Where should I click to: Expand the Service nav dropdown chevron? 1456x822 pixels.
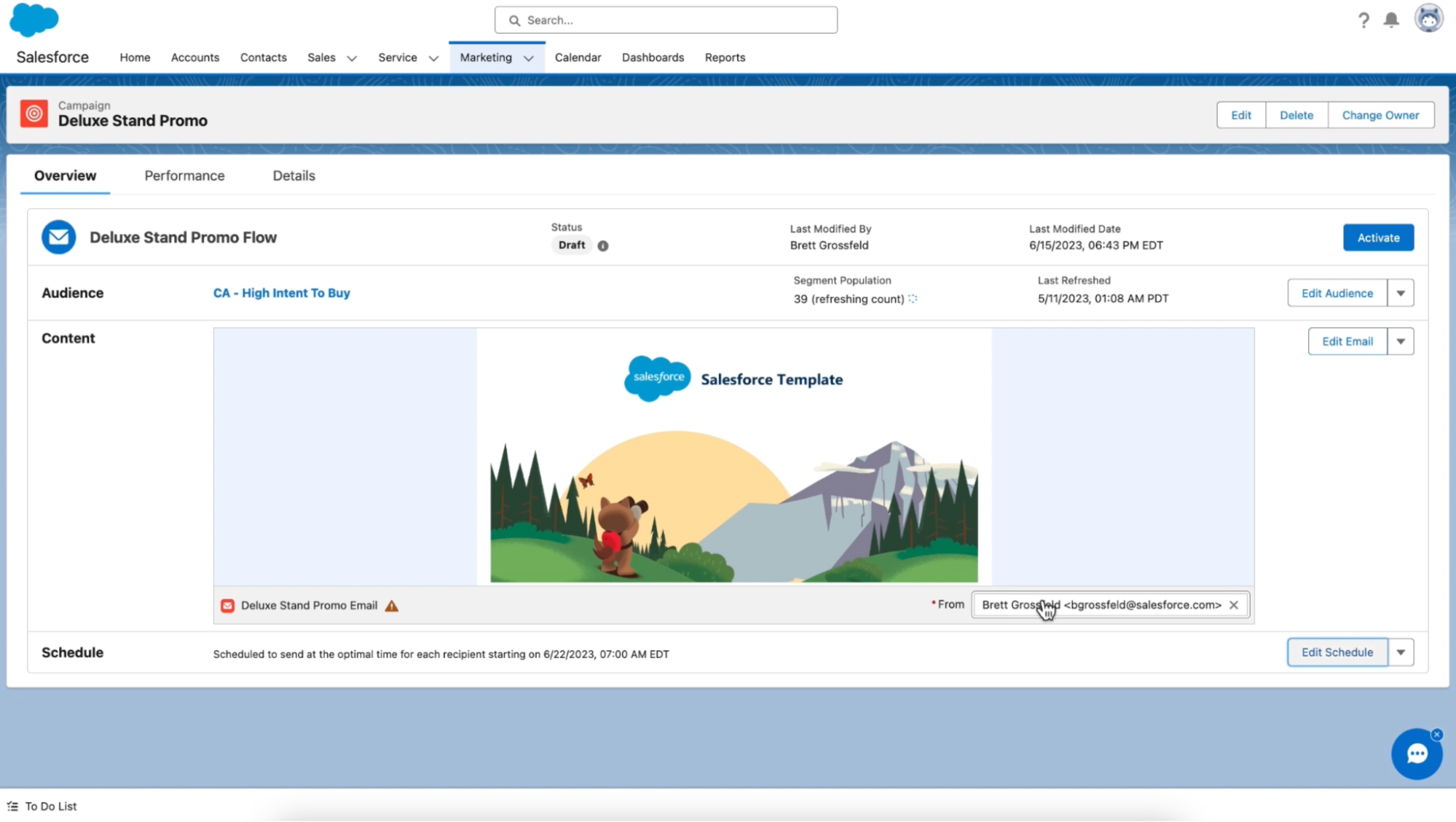point(433,58)
